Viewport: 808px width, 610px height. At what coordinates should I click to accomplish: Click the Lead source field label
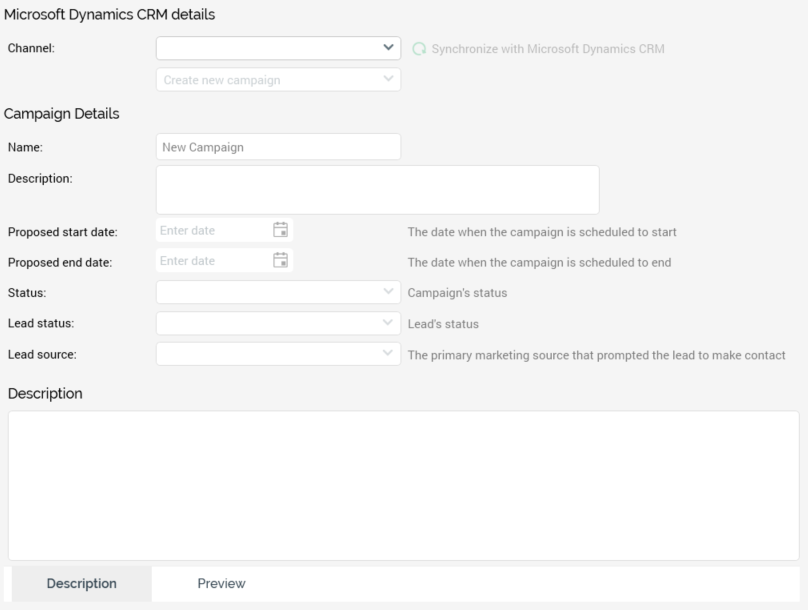coord(42,355)
